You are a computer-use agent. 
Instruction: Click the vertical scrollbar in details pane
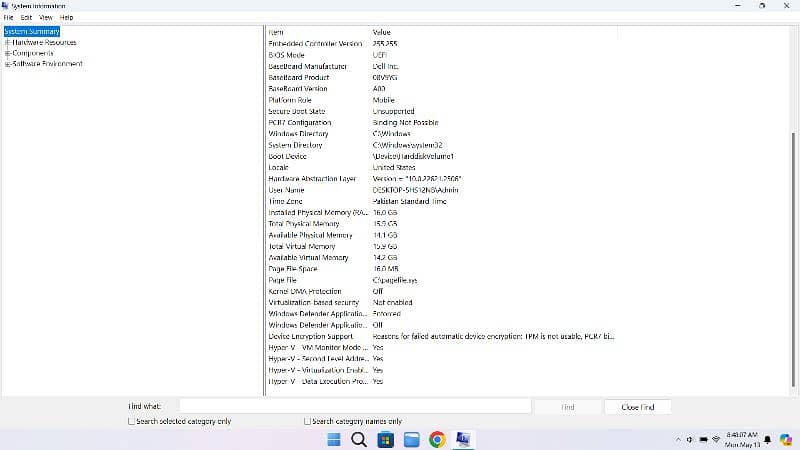pos(793,200)
